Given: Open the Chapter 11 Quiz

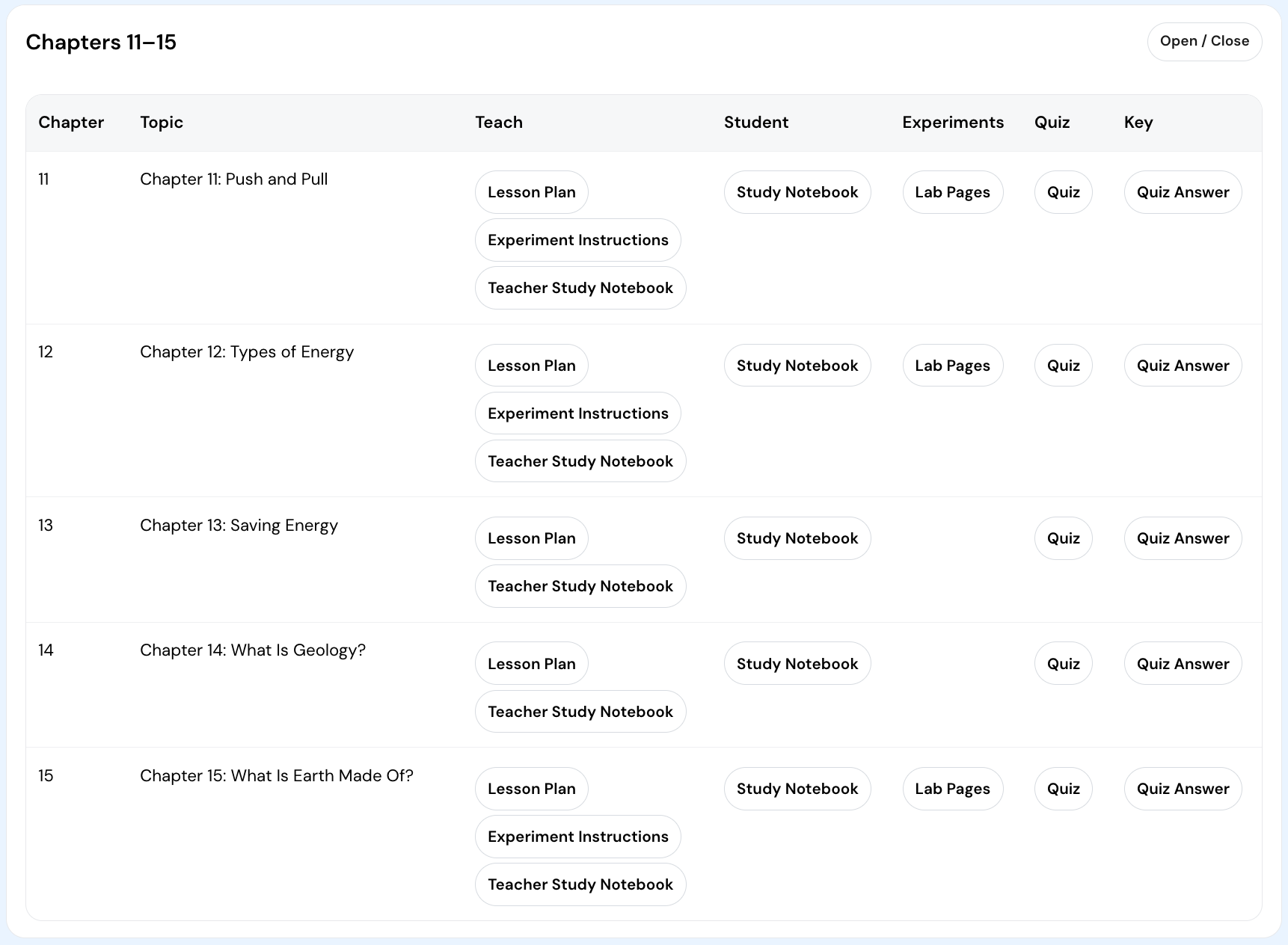Looking at the screenshot, I should tap(1063, 192).
